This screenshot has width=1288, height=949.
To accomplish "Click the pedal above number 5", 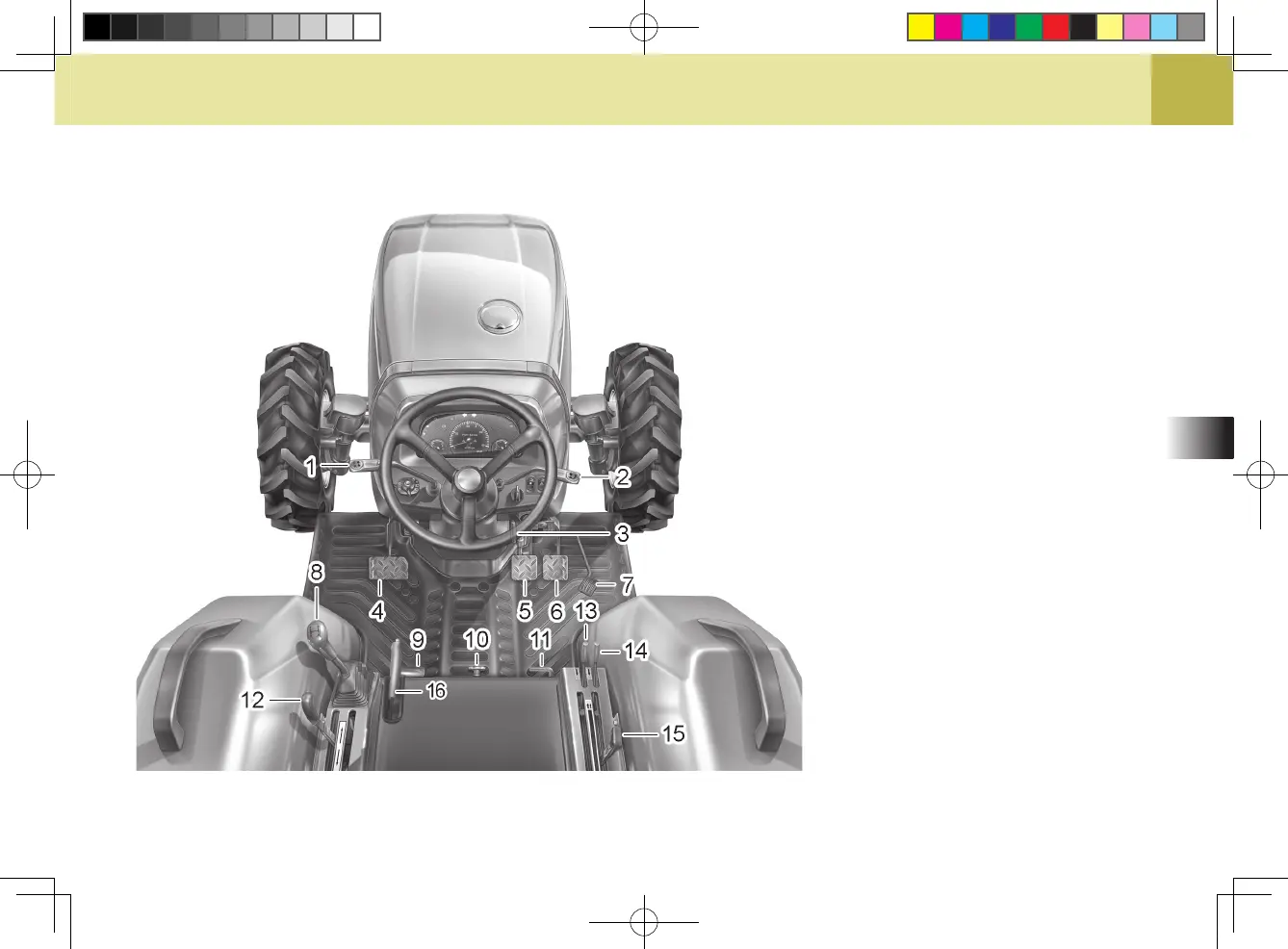I will [525, 568].
